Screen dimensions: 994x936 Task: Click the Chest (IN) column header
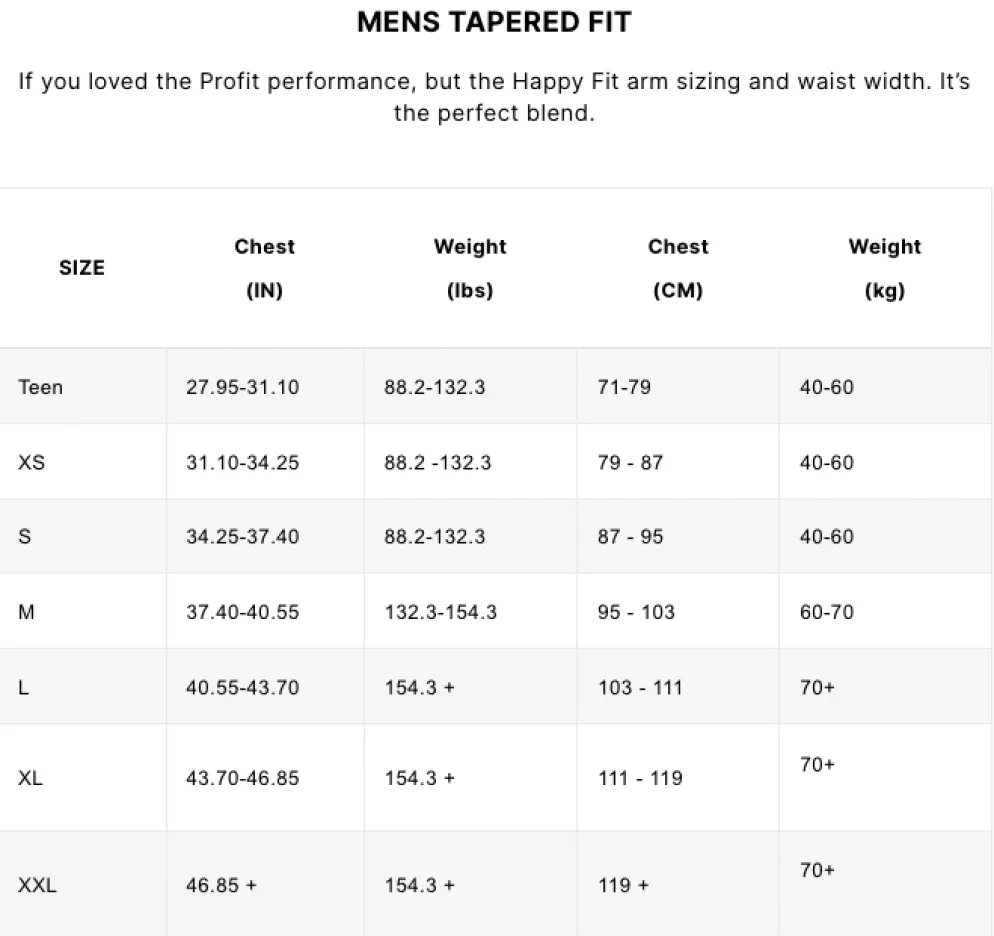click(x=264, y=268)
